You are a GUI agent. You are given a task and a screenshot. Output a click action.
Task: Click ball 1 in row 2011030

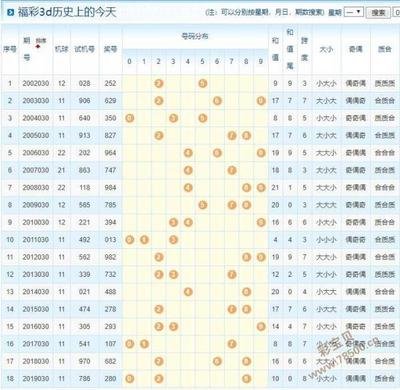(144, 240)
